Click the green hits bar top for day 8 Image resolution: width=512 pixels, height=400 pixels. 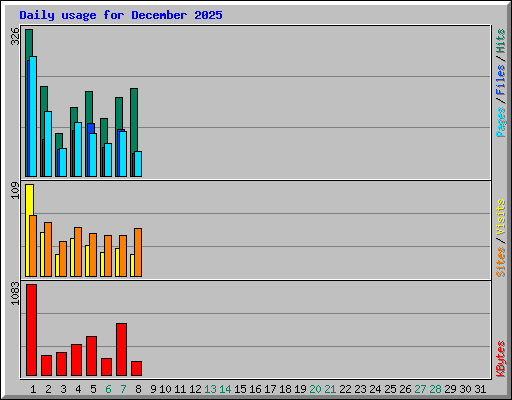[134, 120]
